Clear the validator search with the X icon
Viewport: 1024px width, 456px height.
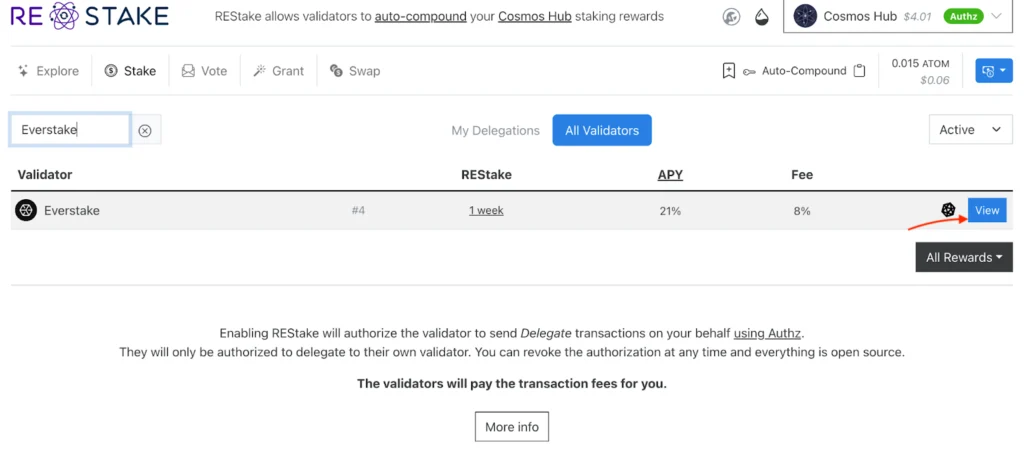(x=145, y=130)
